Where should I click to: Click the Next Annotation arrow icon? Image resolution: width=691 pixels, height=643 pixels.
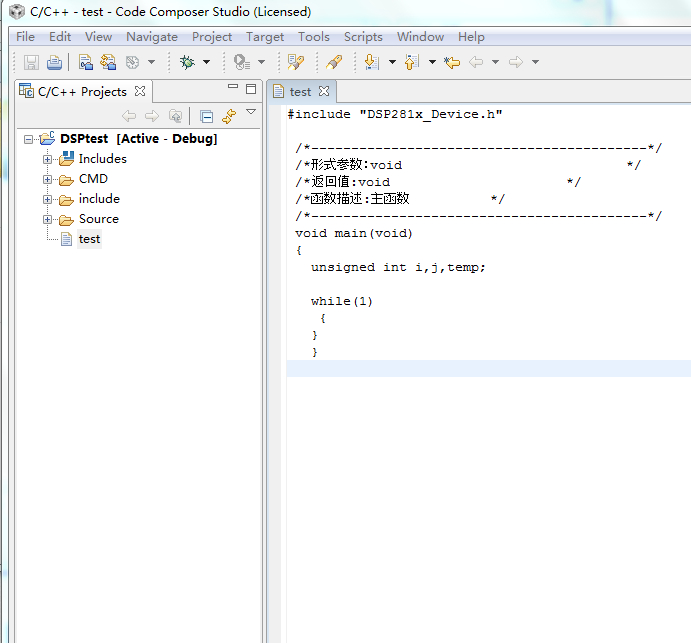coord(372,62)
